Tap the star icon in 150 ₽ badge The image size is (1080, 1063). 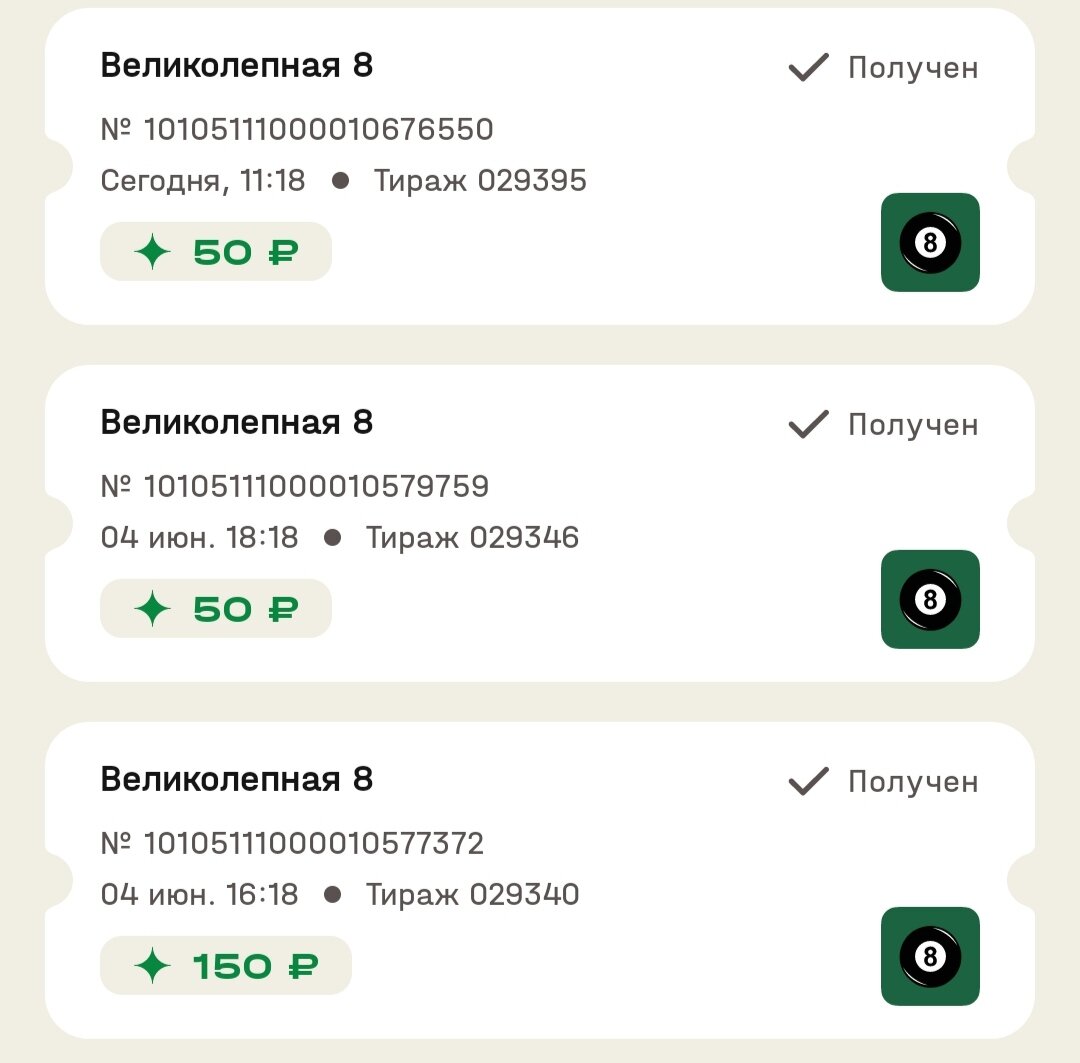coord(153,966)
